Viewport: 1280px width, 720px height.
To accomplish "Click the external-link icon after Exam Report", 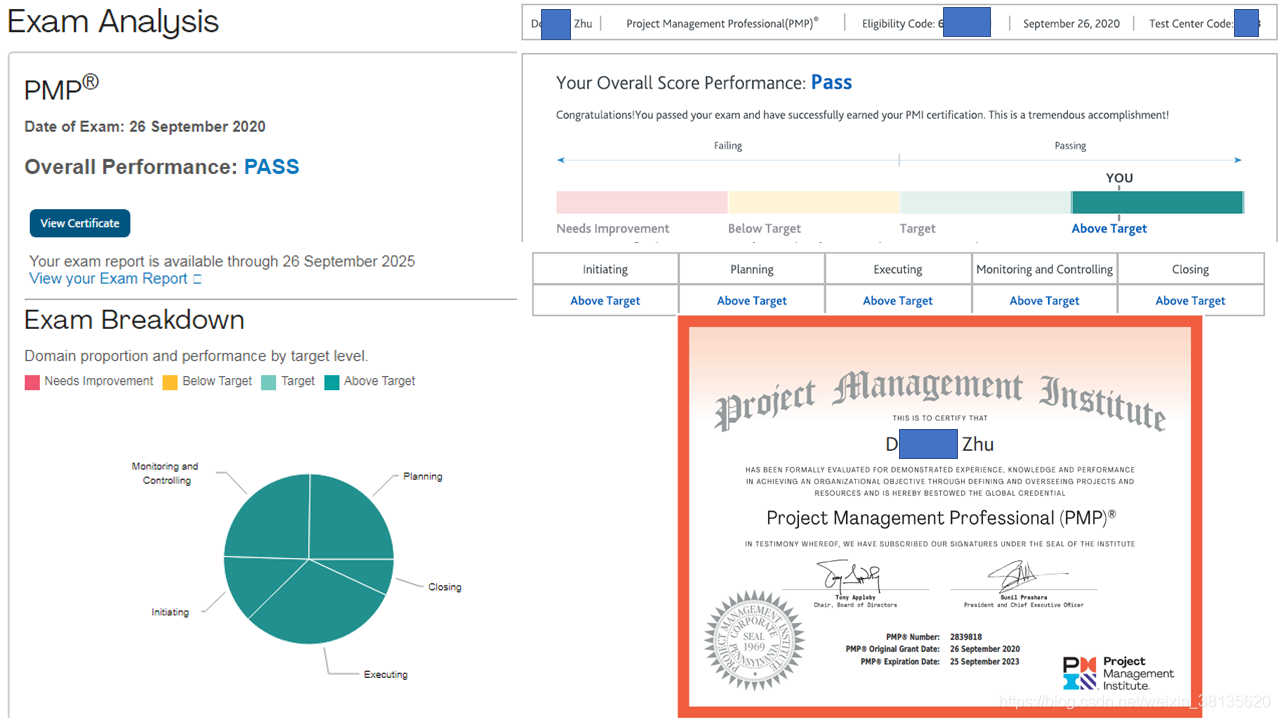I will (x=197, y=279).
